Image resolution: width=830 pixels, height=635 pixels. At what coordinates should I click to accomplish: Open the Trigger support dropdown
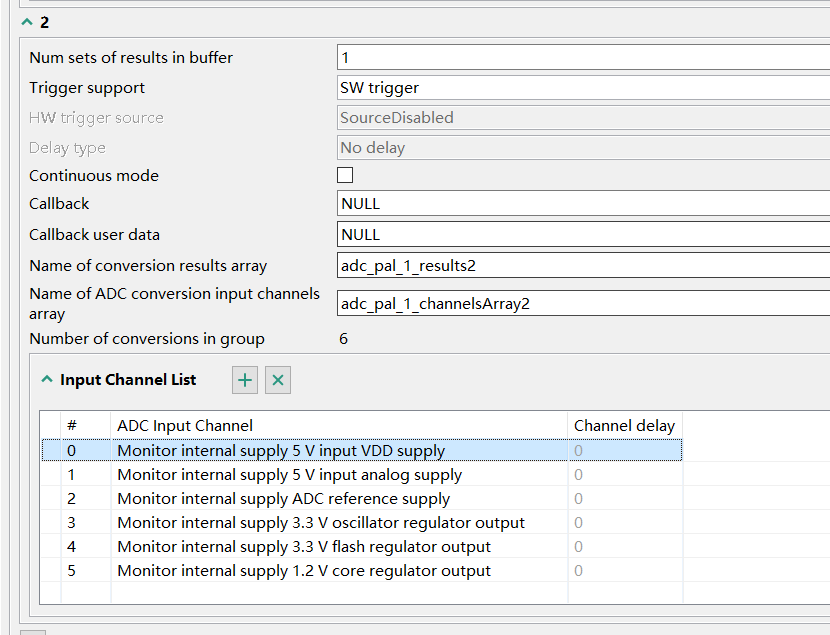(584, 87)
